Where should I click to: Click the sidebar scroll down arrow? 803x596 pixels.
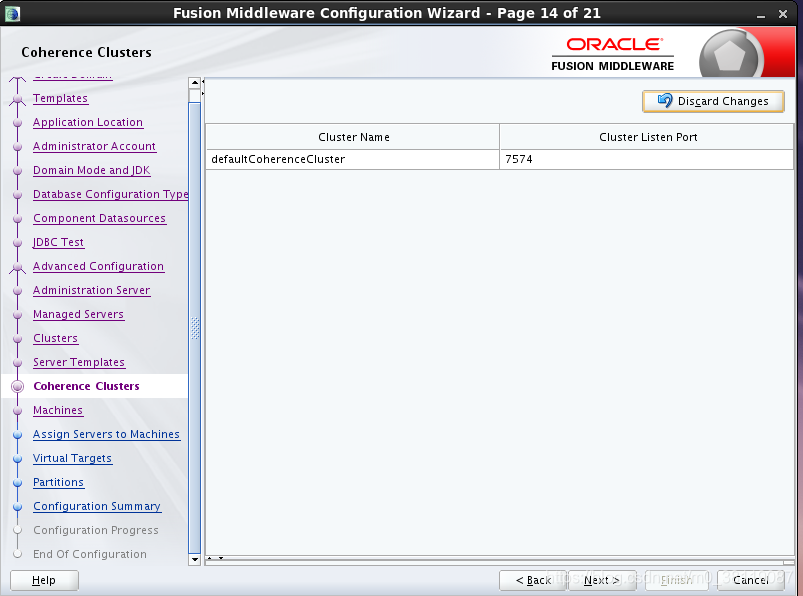195,560
